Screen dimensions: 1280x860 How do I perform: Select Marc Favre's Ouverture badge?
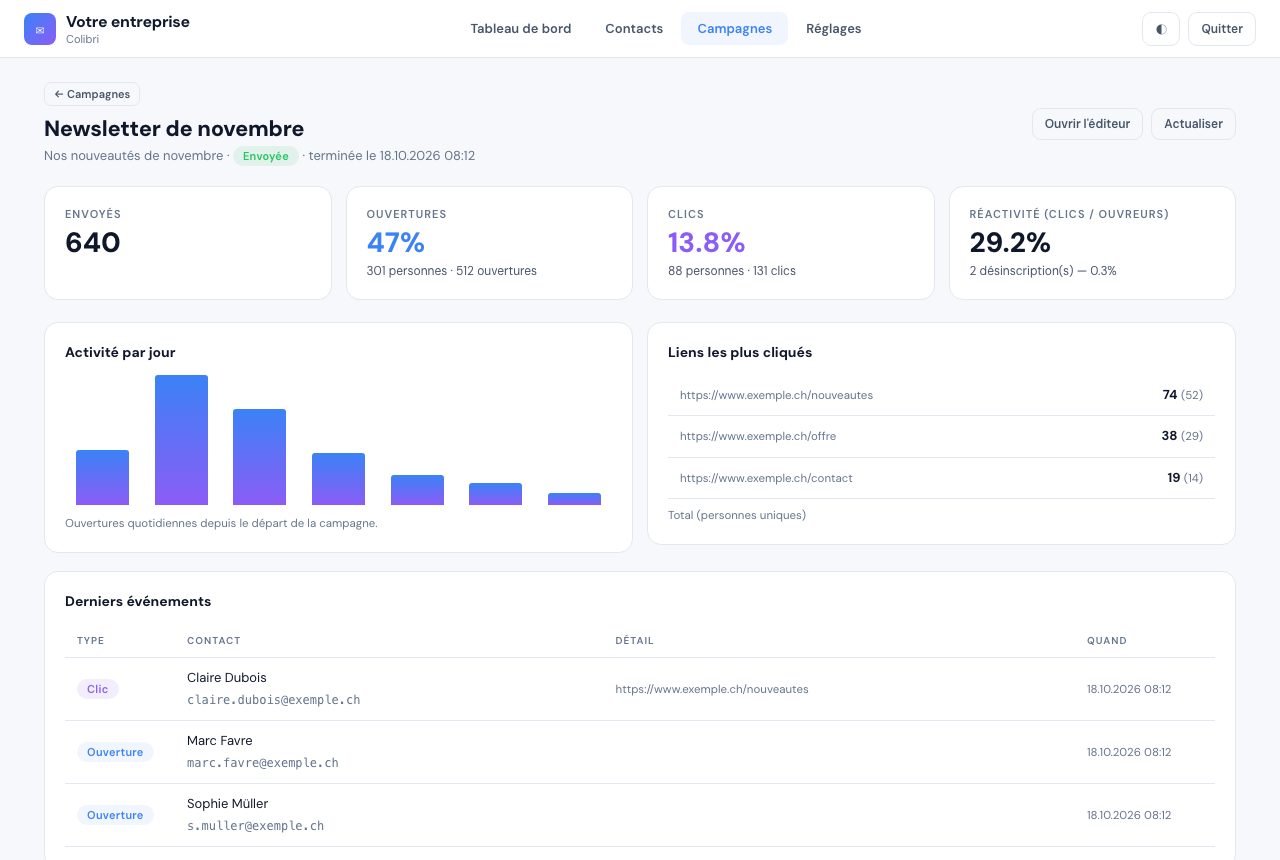[115, 752]
